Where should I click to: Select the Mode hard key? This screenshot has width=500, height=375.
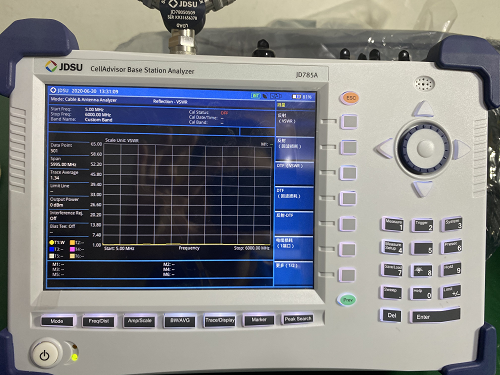click(57, 321)
